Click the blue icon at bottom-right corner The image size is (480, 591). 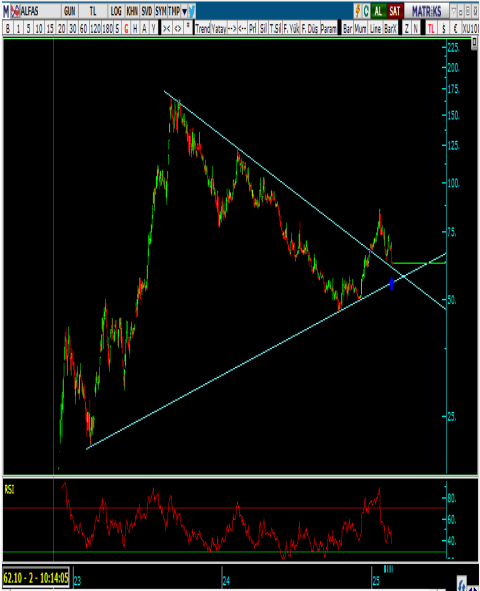click(462, 583)
